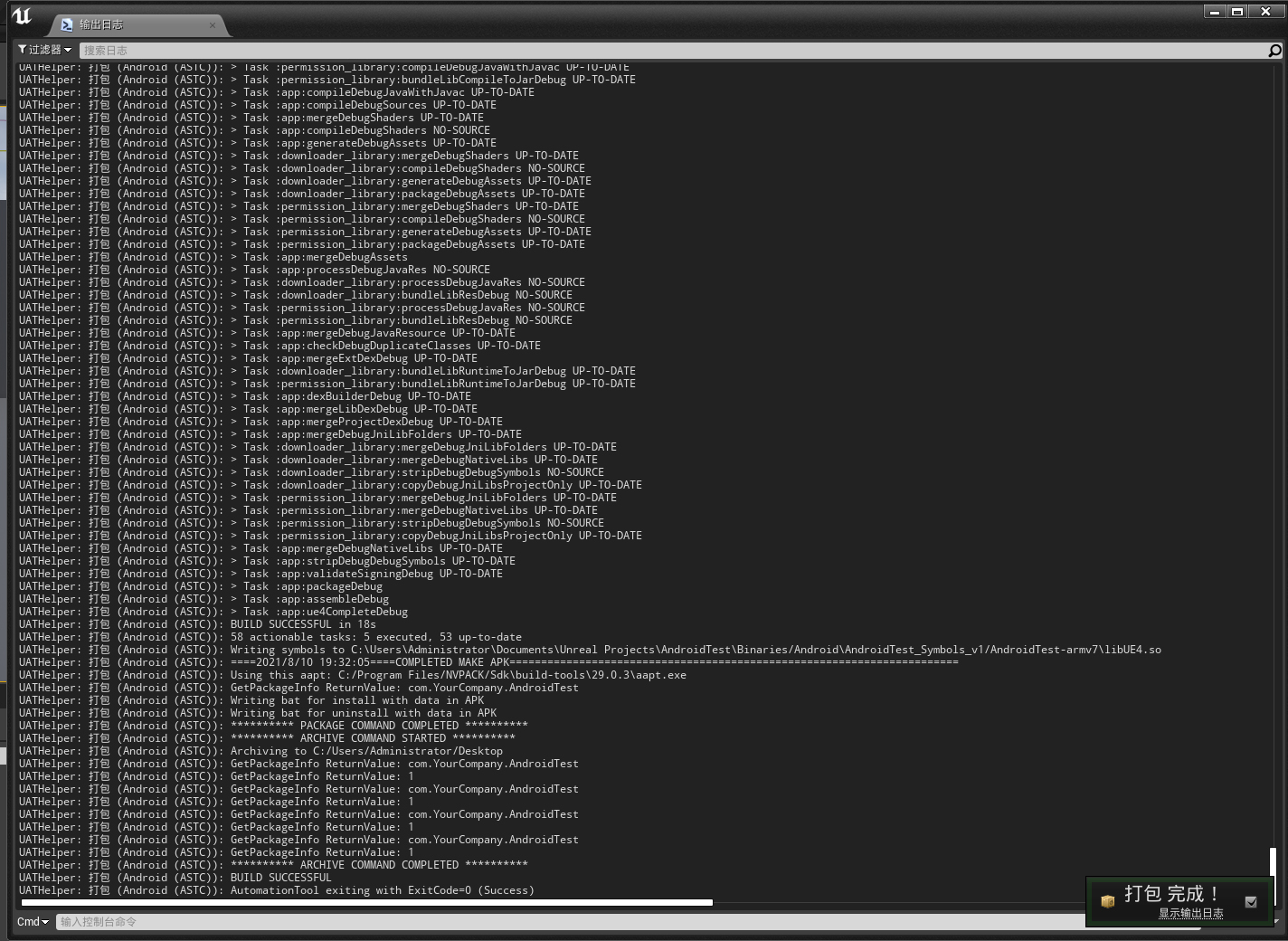
Task: Open the 过滤器 filter dropdown
Action: click(44, 50)
